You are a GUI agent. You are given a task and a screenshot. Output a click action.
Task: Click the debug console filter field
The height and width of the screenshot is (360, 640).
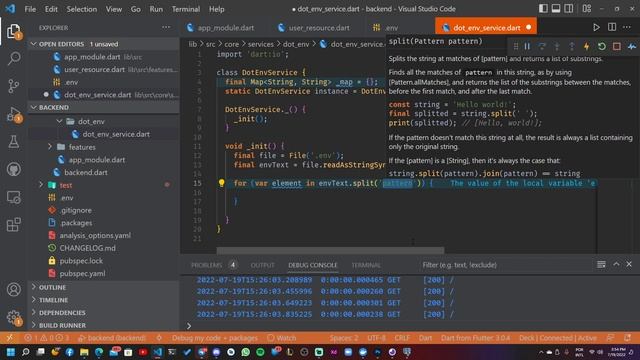click(504, 265)
